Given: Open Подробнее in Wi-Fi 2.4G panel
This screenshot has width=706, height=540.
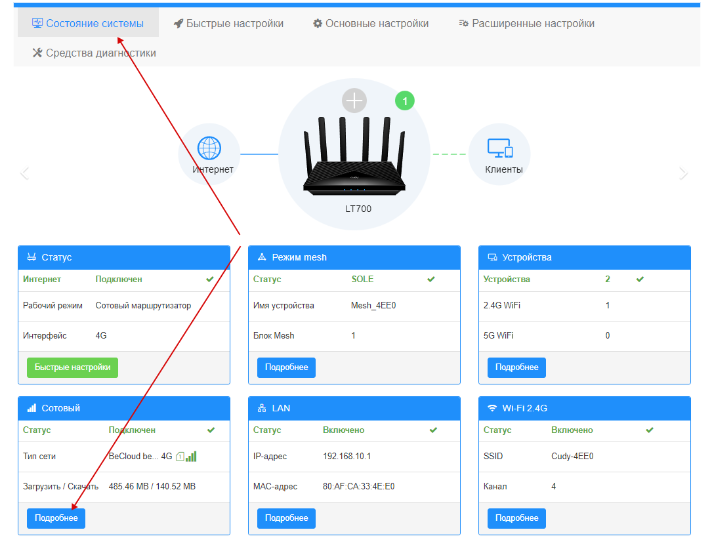Looking at the screenshot, I should [x=516, y=518].
